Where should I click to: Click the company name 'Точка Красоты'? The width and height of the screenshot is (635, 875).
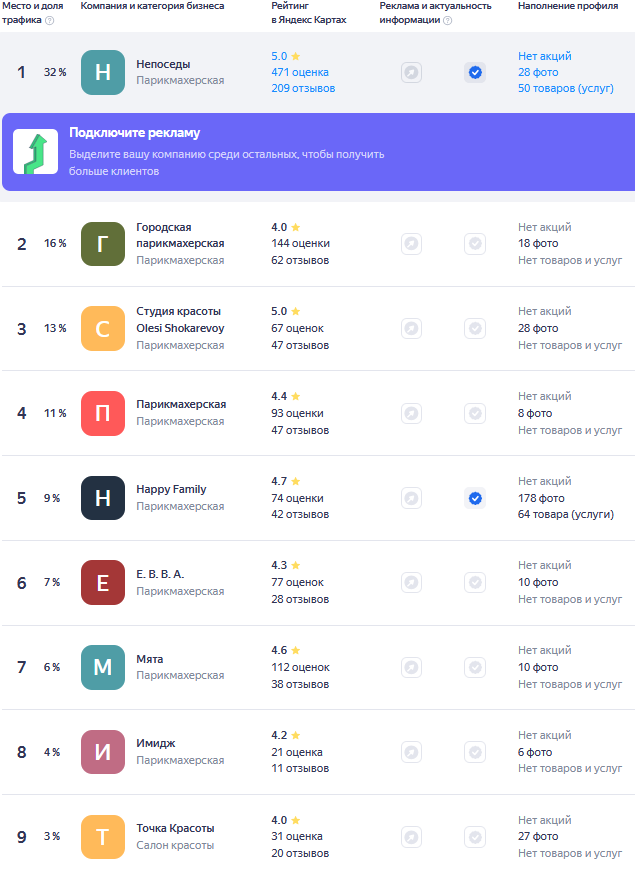(x=175, y=828)
